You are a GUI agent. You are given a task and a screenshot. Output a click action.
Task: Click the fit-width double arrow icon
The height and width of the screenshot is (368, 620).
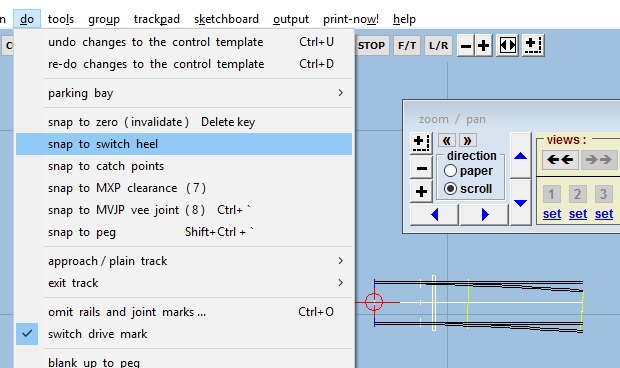(507, 45)
